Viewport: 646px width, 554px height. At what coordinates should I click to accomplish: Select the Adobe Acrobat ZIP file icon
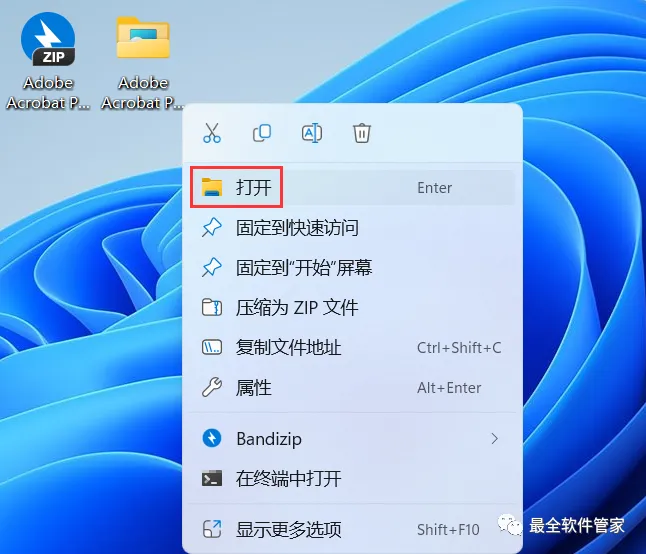click(x=48, y=39)
